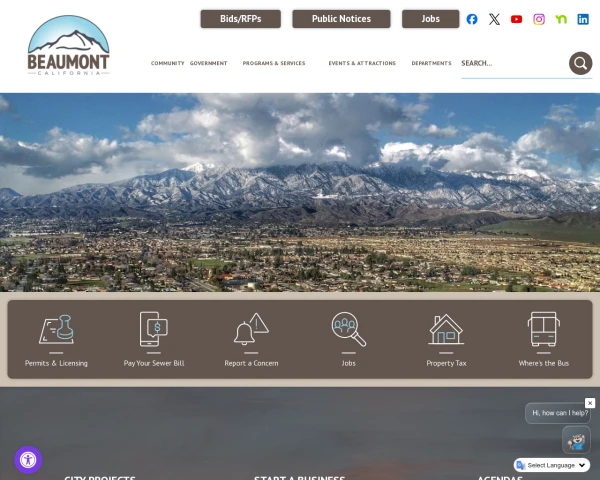Open Pay Your Sewer Bill phone icon
This screenshot has height=480, width=600.
point(153,329)
